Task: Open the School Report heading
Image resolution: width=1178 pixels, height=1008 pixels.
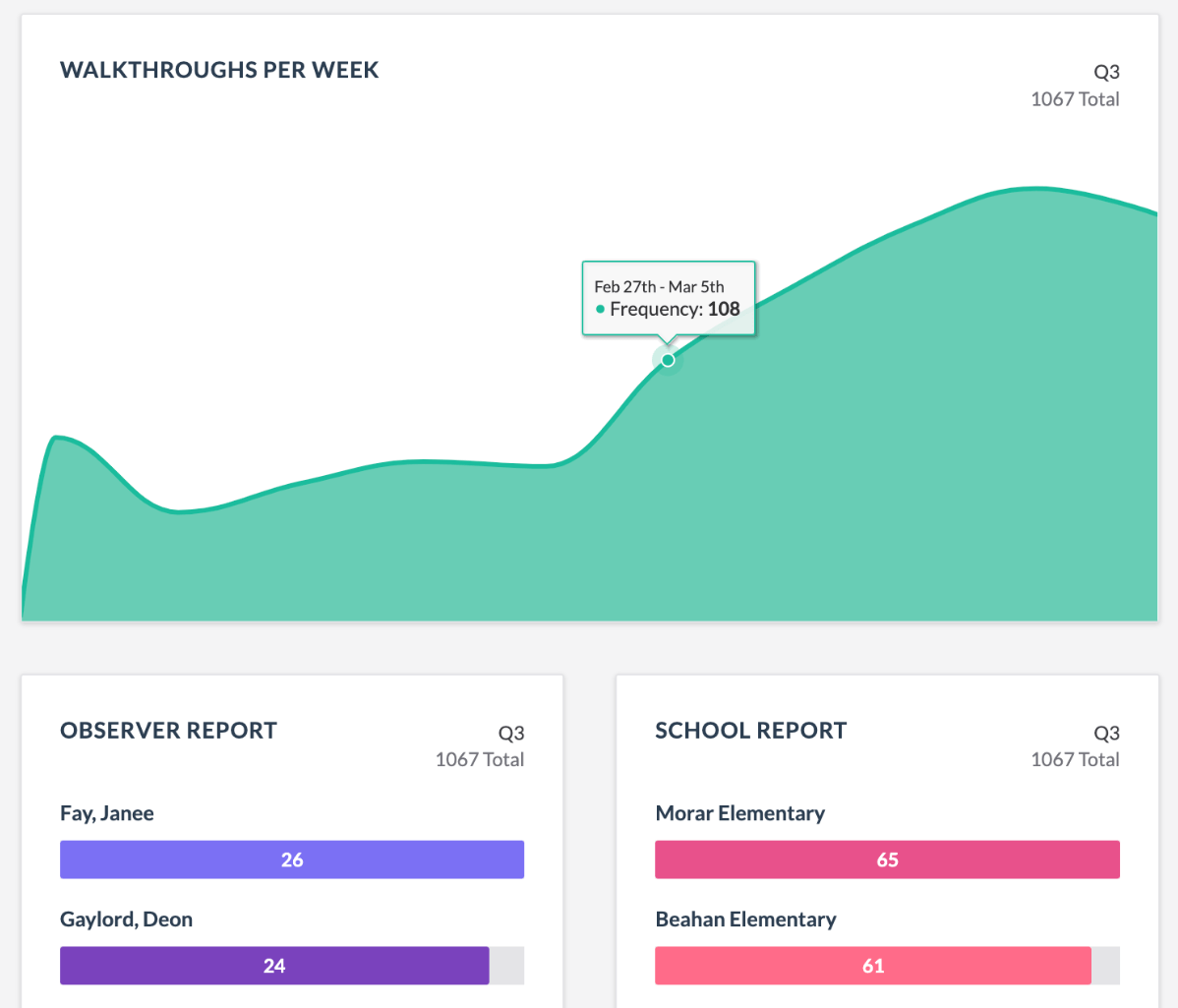Action: tap(750, 731)
